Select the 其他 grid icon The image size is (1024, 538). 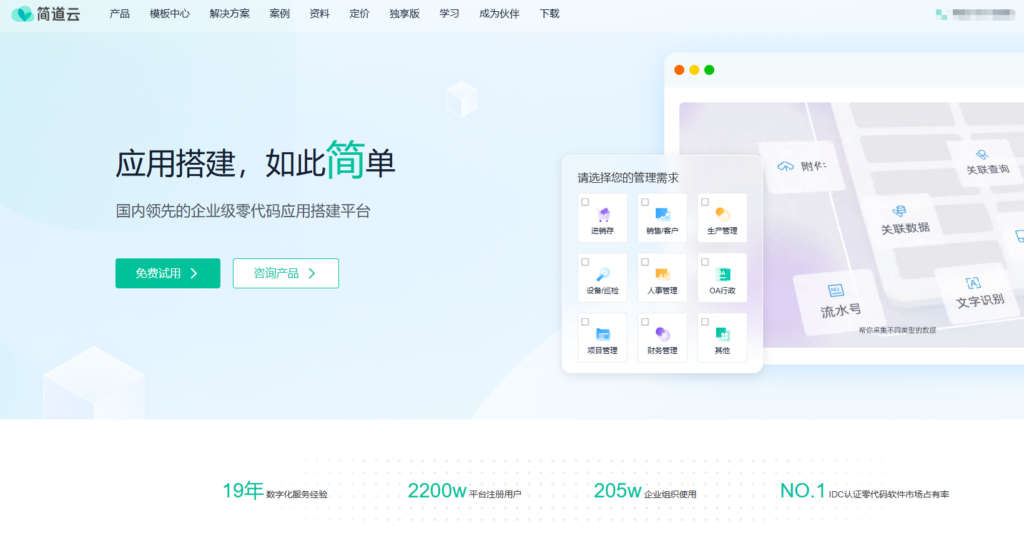click(722, 334)
